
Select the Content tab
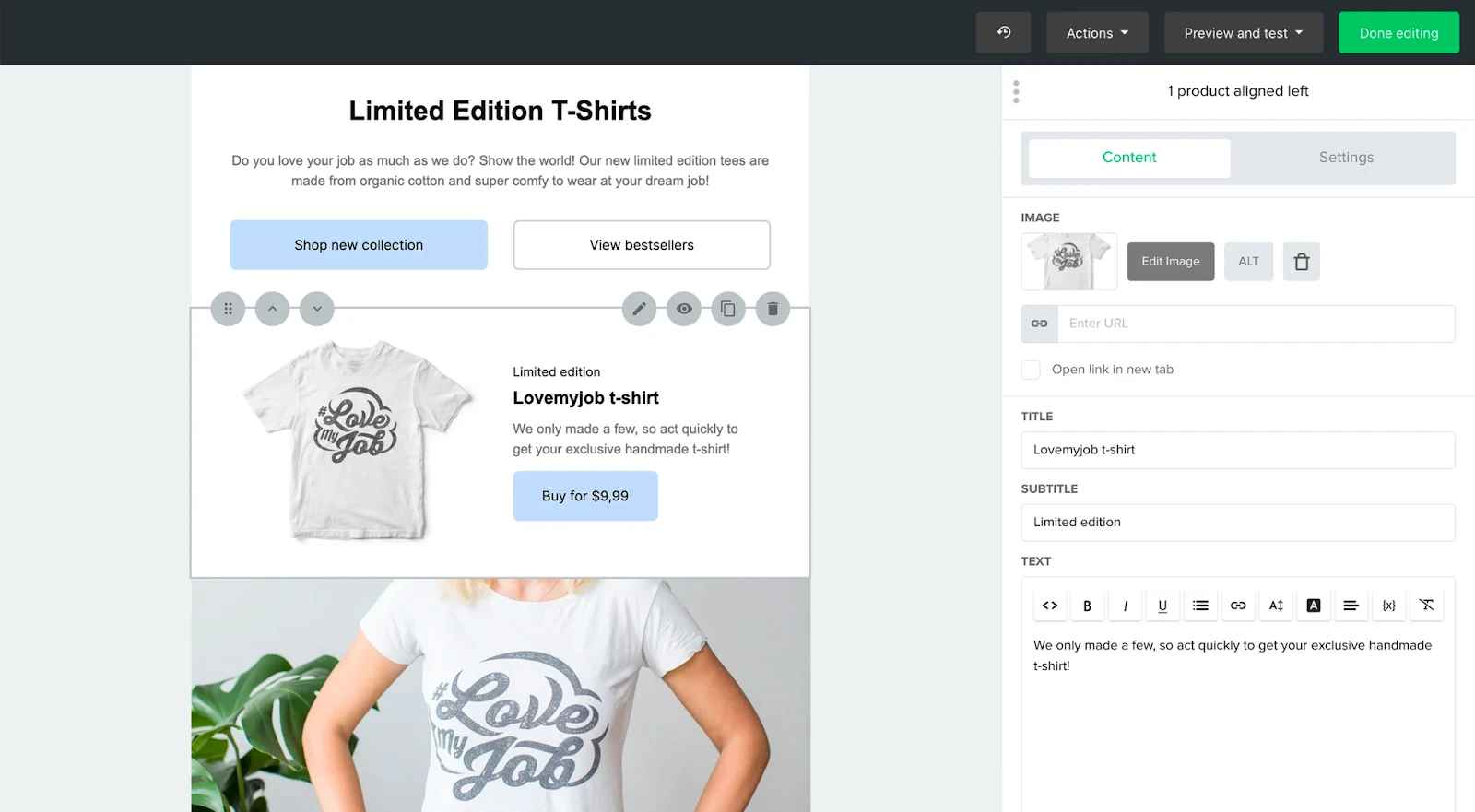(1129, 158)
